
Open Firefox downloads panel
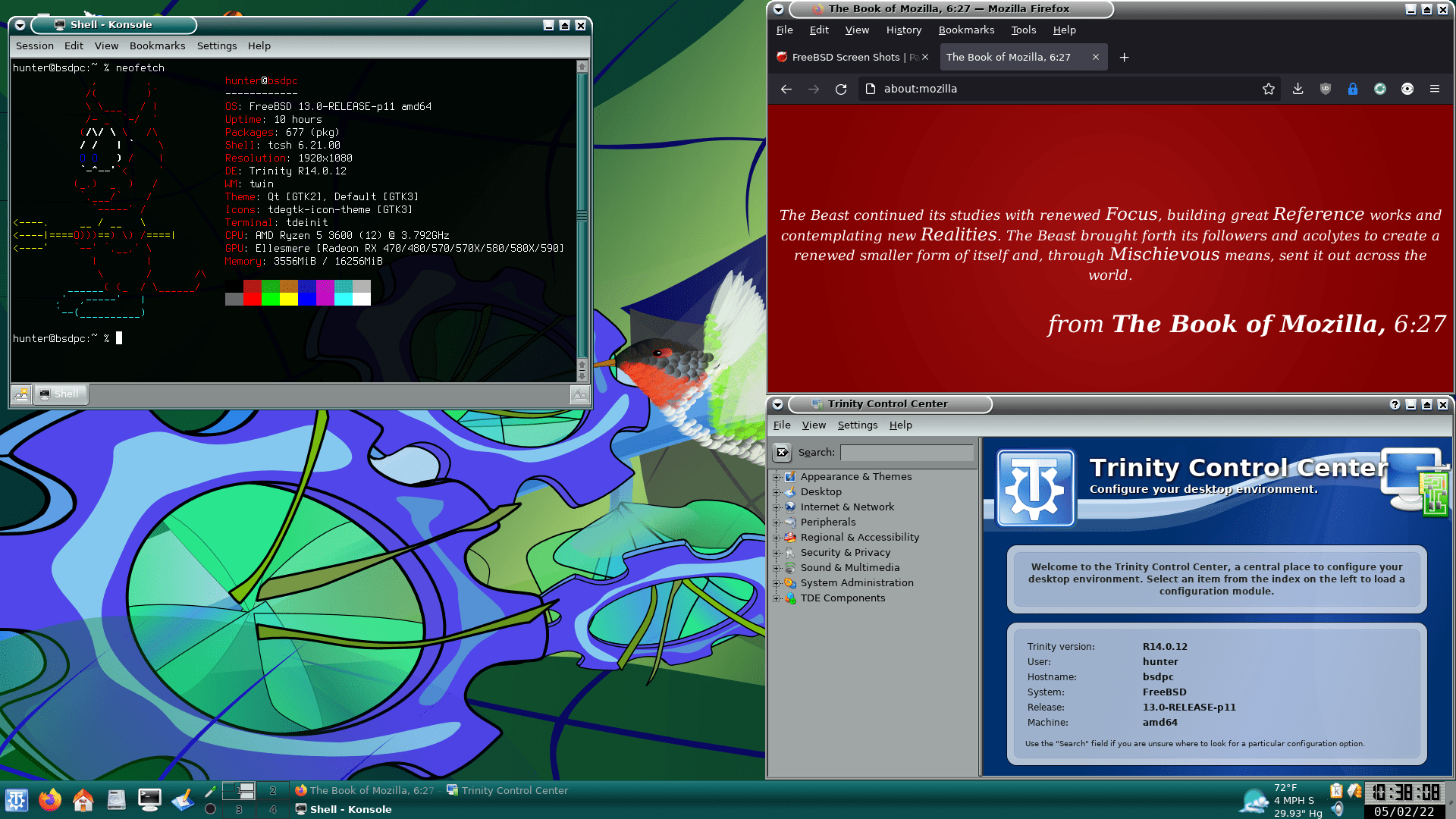tap(1298, 89)
